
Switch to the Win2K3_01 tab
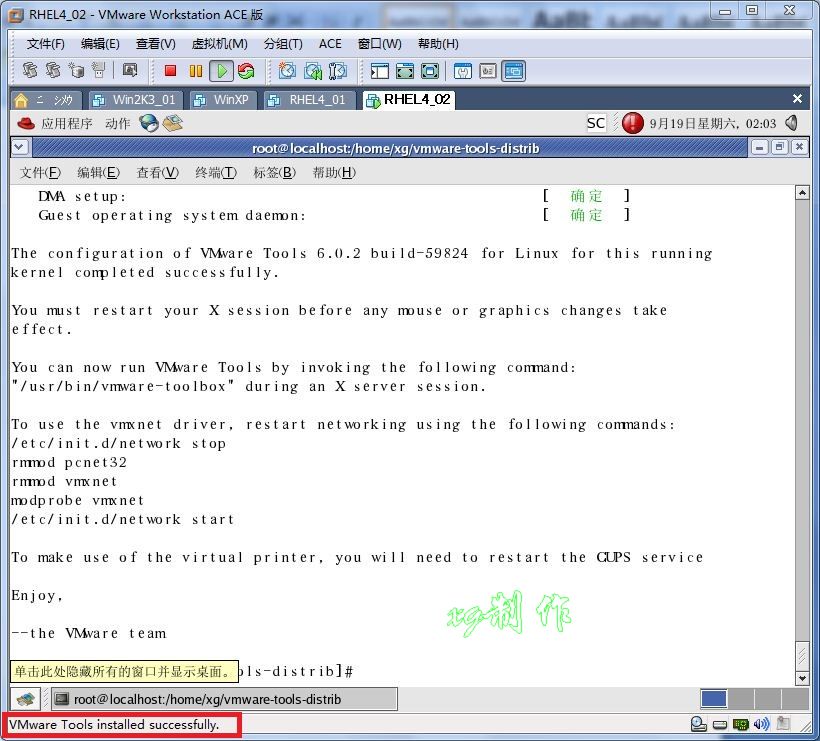[135, 100]
